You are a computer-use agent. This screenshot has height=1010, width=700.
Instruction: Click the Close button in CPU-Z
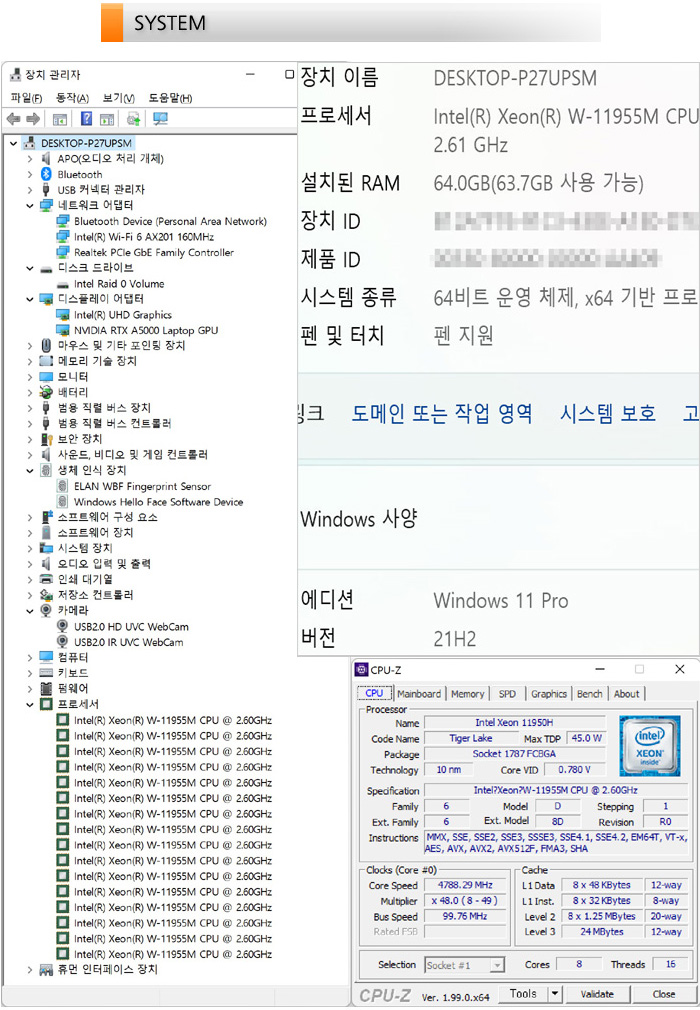point(663,994)
